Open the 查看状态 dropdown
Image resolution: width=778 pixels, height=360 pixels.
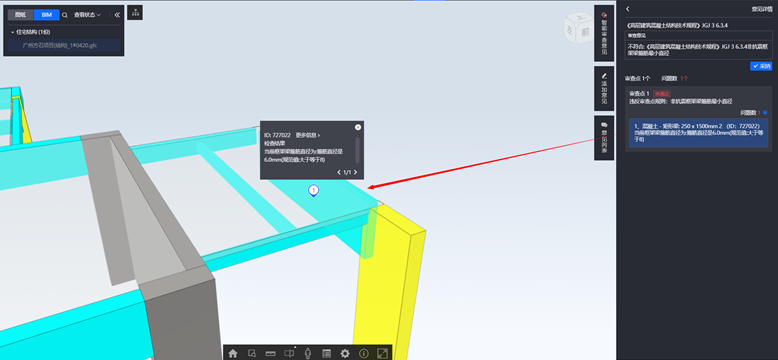[87, 15]
